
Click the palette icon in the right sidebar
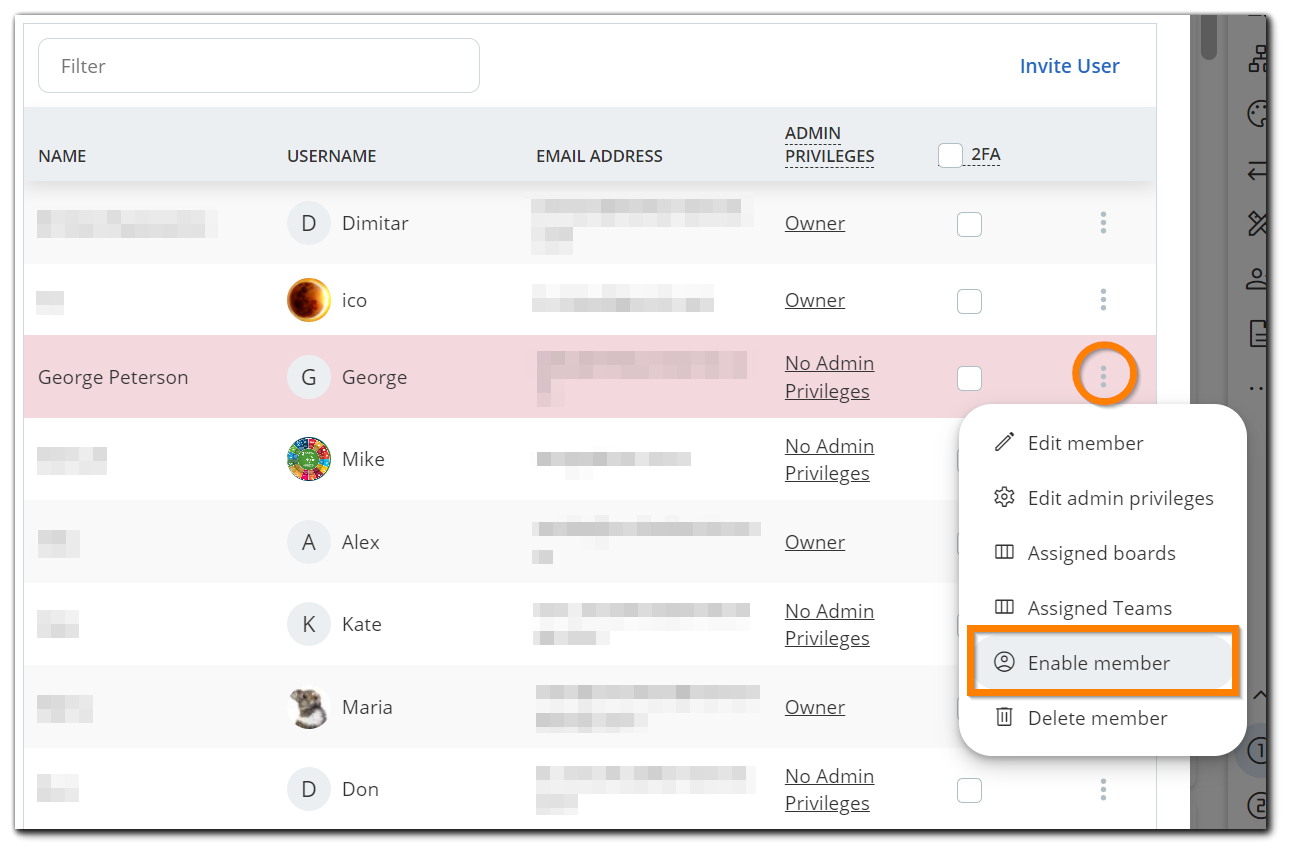click(x=1257, y=114)
